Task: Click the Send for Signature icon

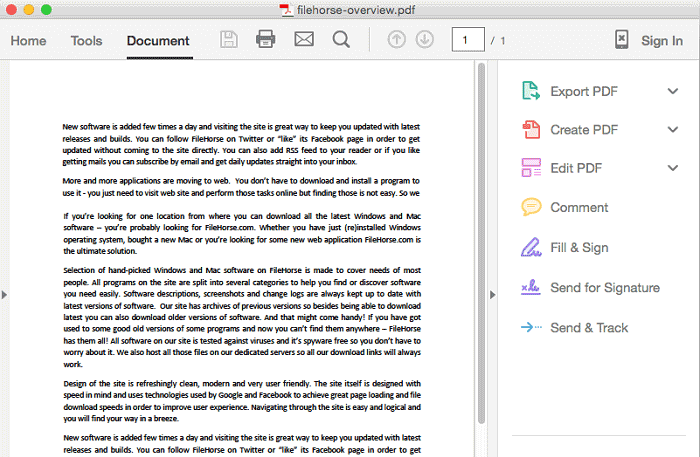Action: (x=531, y=288)
